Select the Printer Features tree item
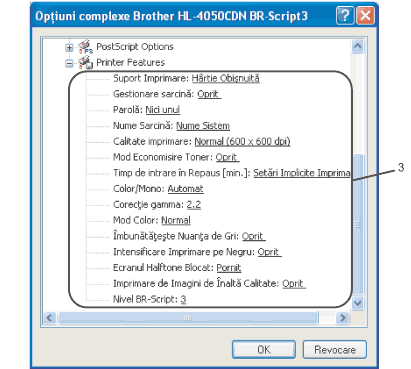This screenshot has width=411, height=369. click(x=130, y=62)
